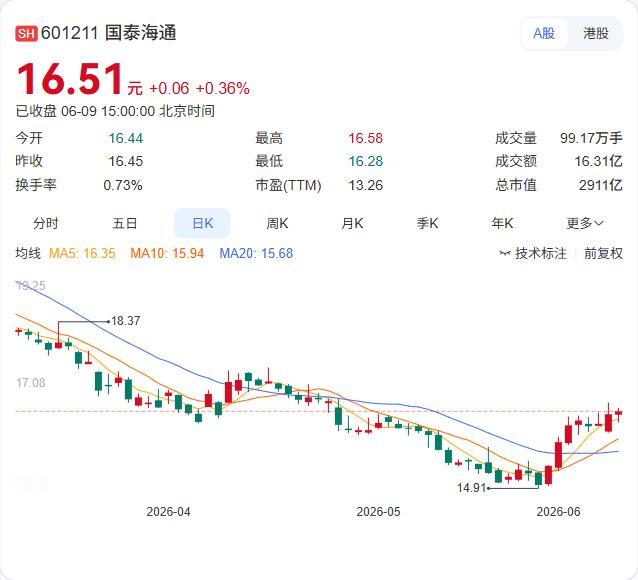Click the price change +0.06
Screen dimensions: 638x580
[x=169, y=88]
